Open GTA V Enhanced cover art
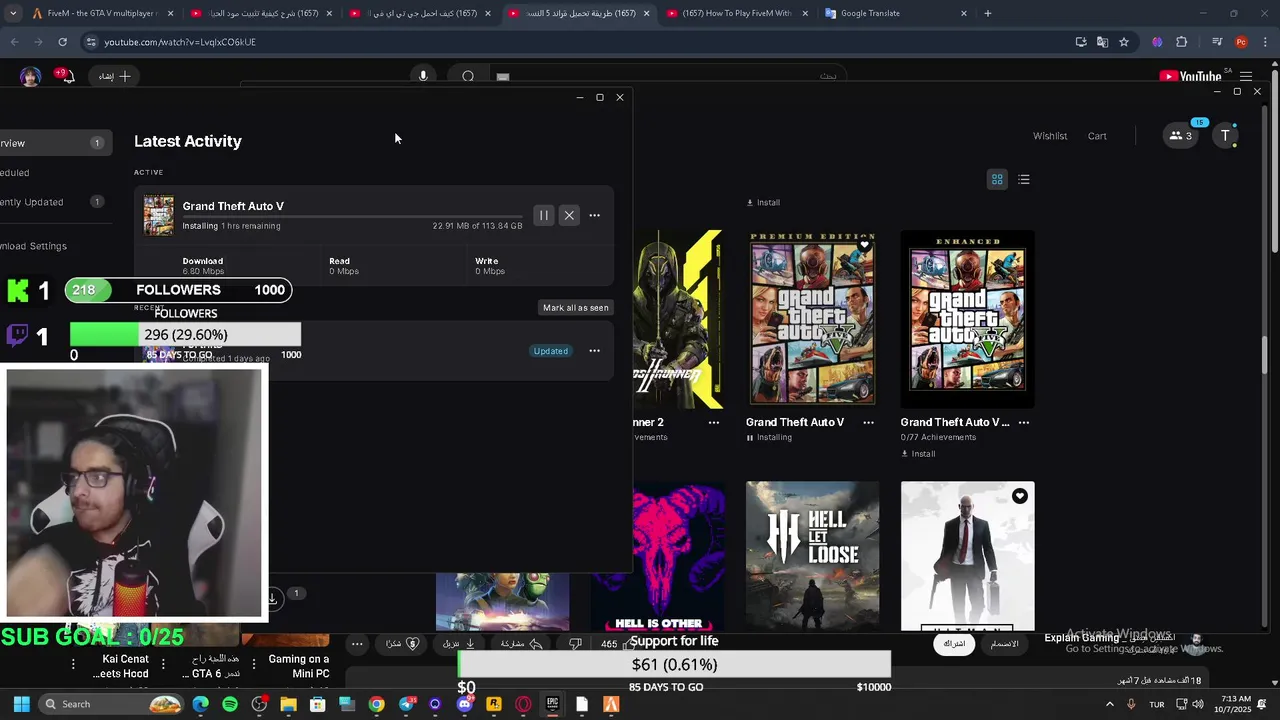The image size is (1280, 720). 967,319
